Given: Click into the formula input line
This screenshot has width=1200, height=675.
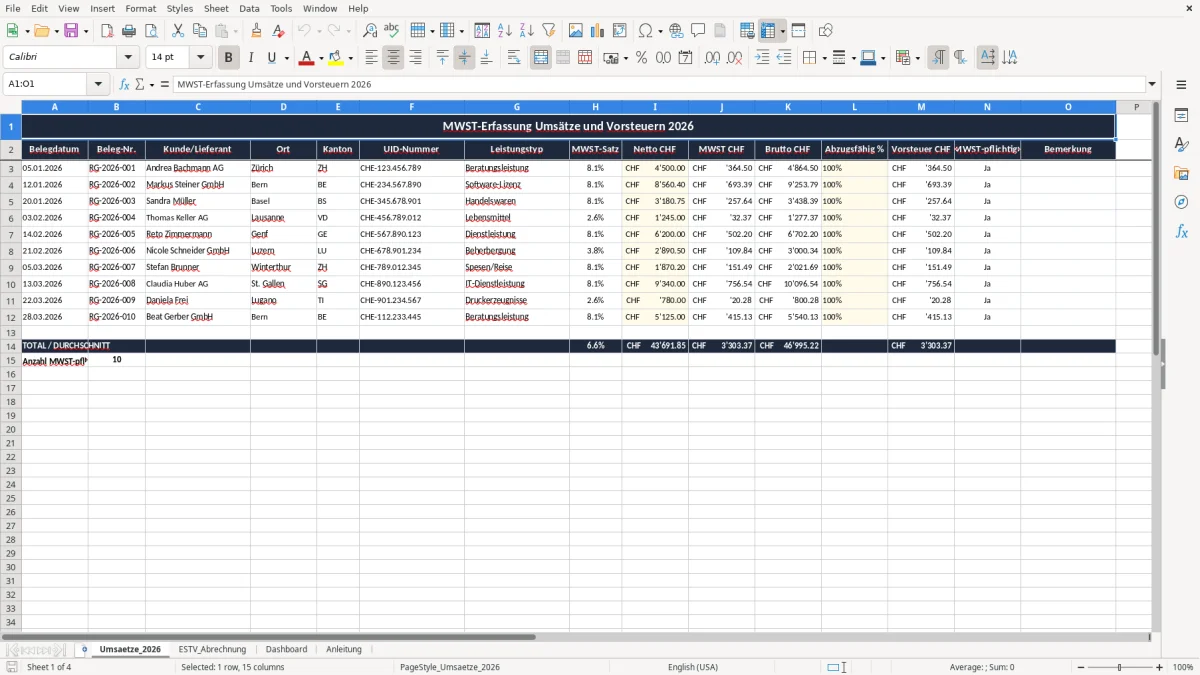Looking at the screenshot, I should [658, 84].
